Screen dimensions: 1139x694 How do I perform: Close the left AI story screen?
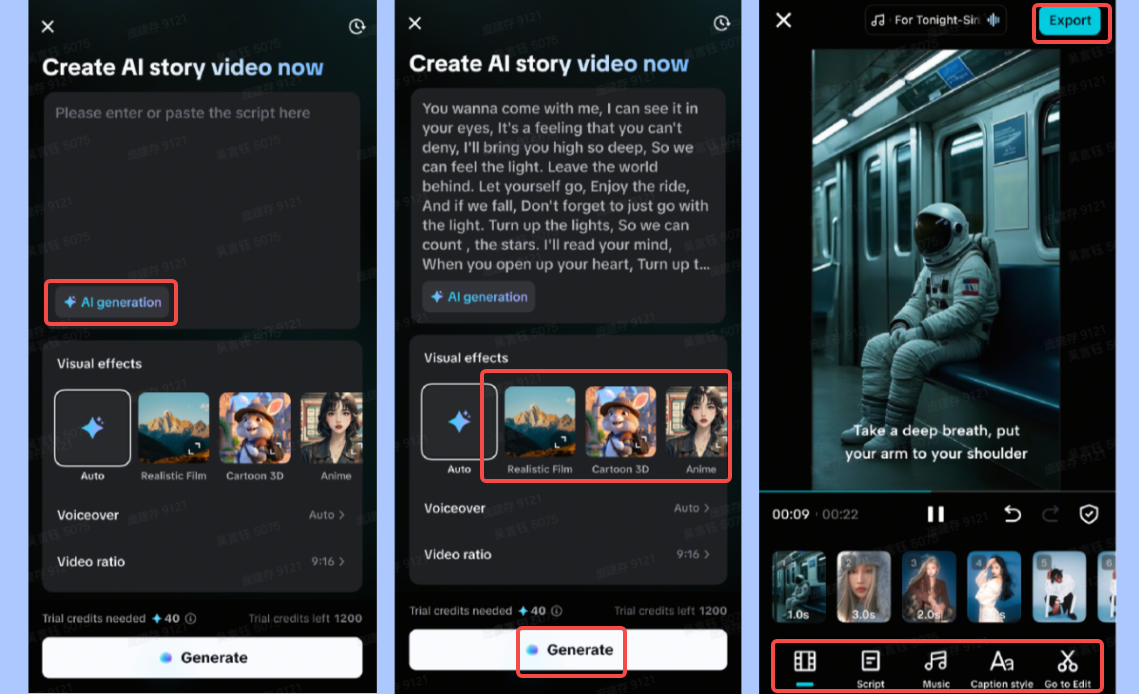pos(48,27)
